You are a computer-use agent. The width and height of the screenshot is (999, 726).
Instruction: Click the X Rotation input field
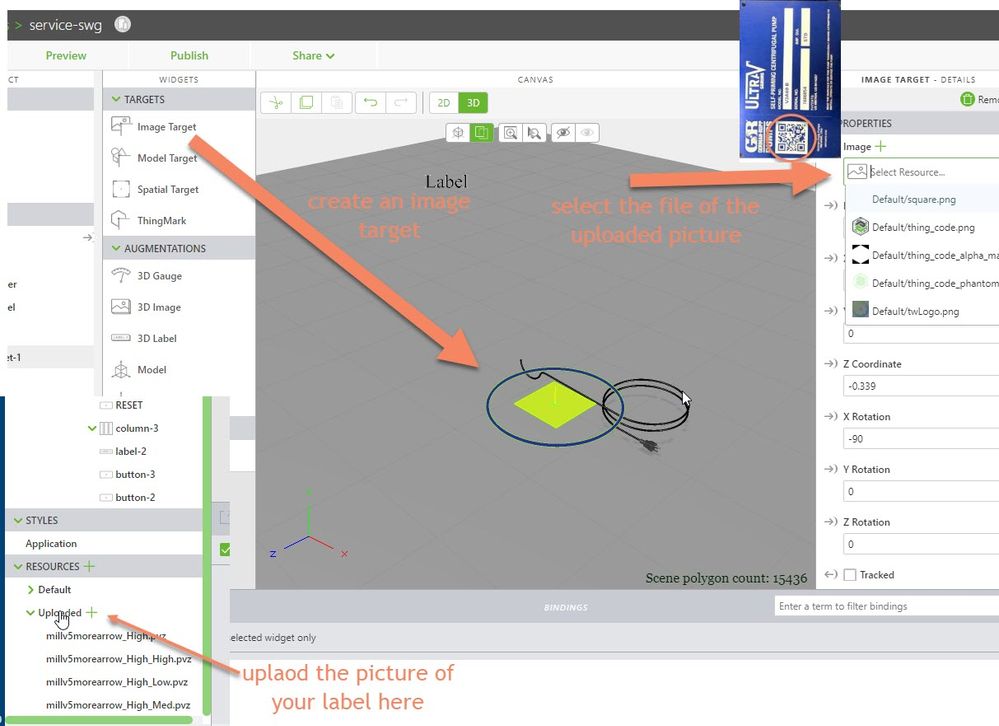coord(921,439)
